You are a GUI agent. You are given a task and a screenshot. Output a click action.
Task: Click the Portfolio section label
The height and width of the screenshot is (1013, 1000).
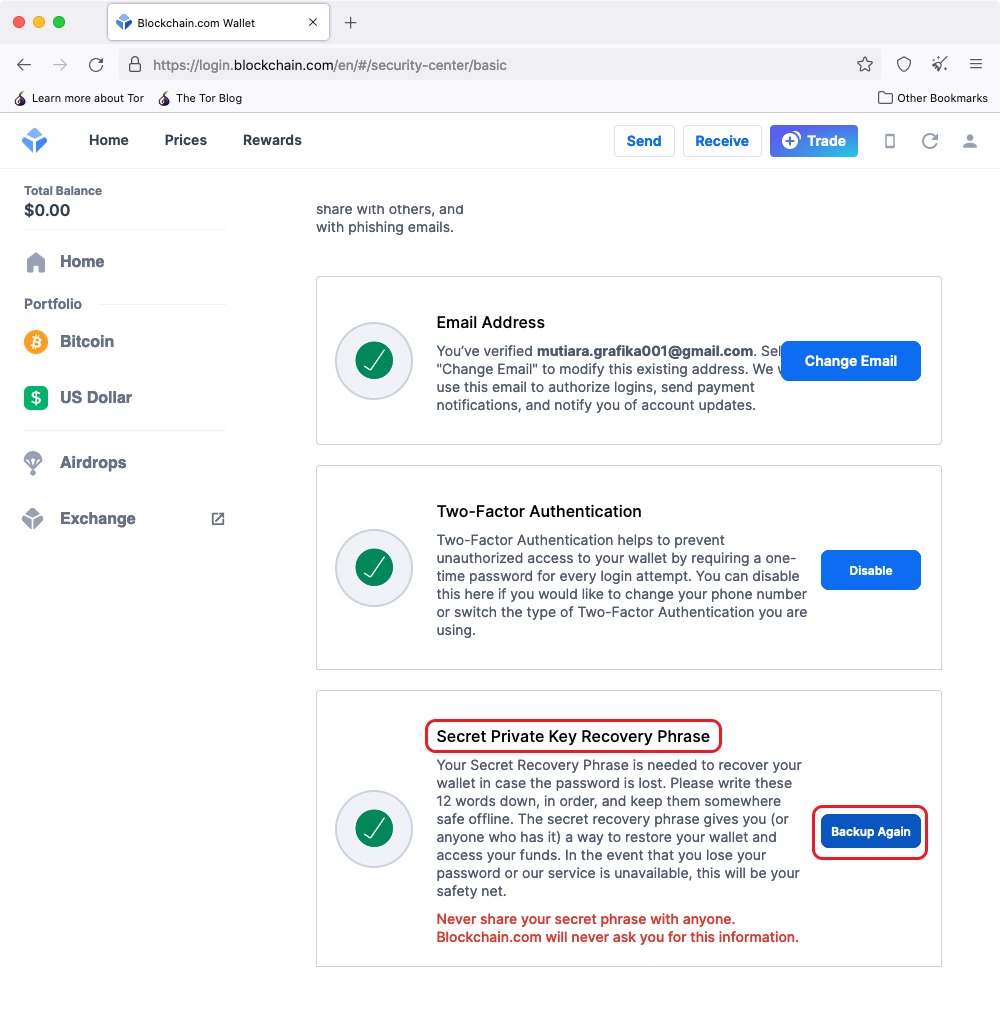[x=53, y=304]
